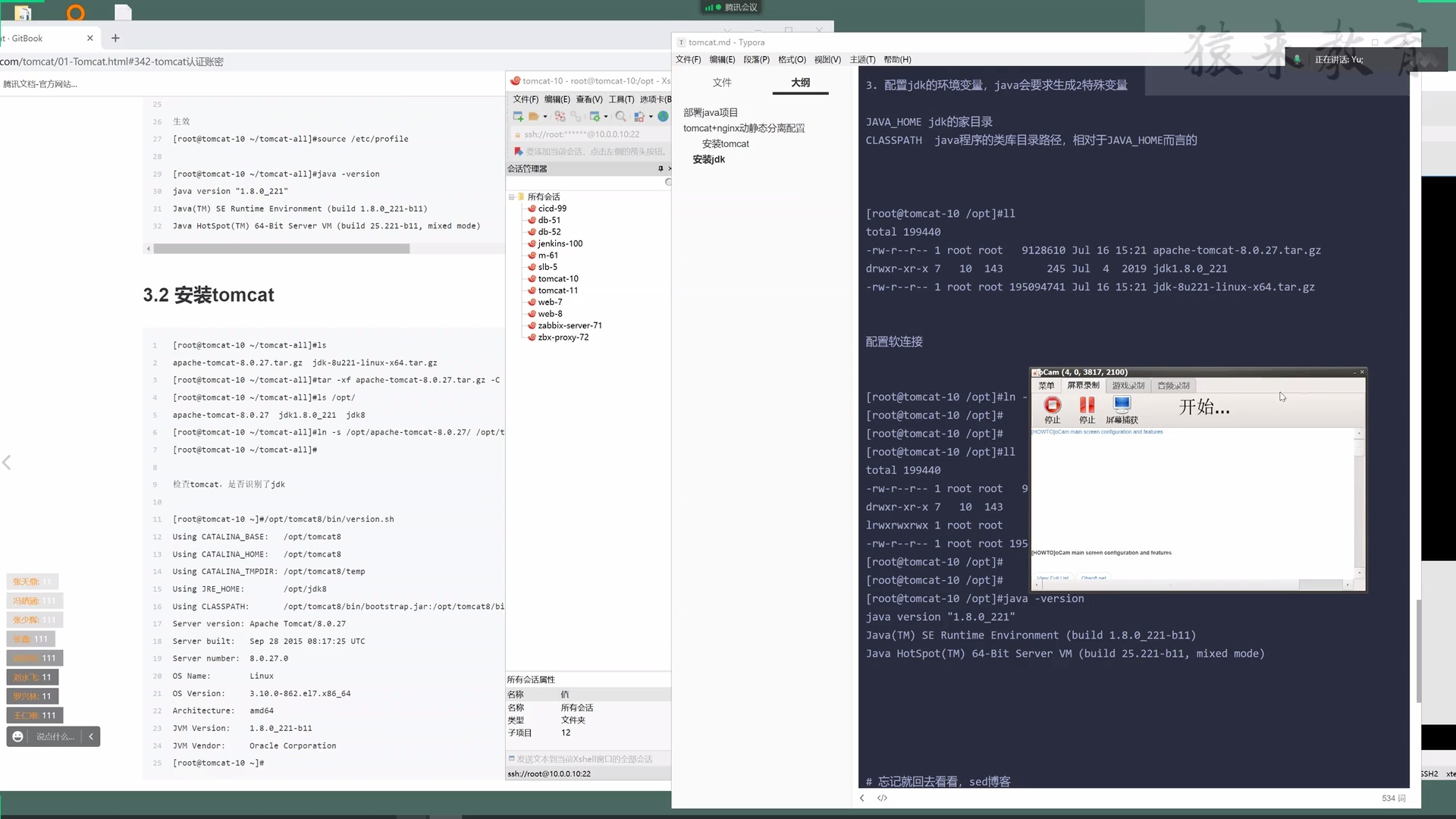Screen dimensions: 1456x819
Task: Collapse the chat overlay arrow
Action: click(91, 736)
